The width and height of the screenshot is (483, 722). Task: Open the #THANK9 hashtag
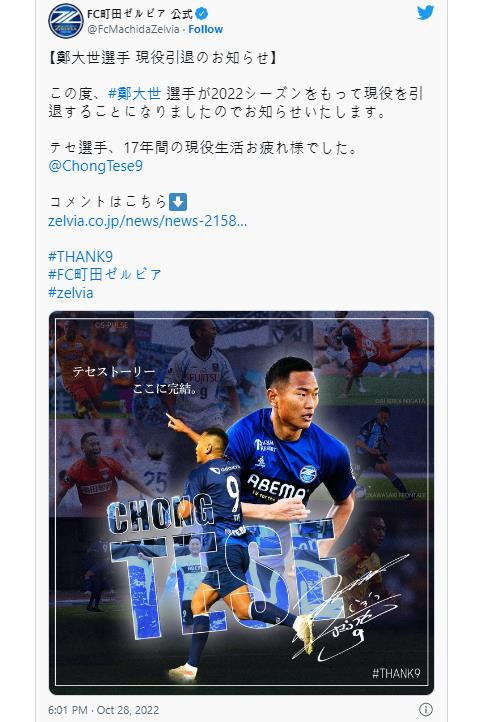[x=81, y=256]
